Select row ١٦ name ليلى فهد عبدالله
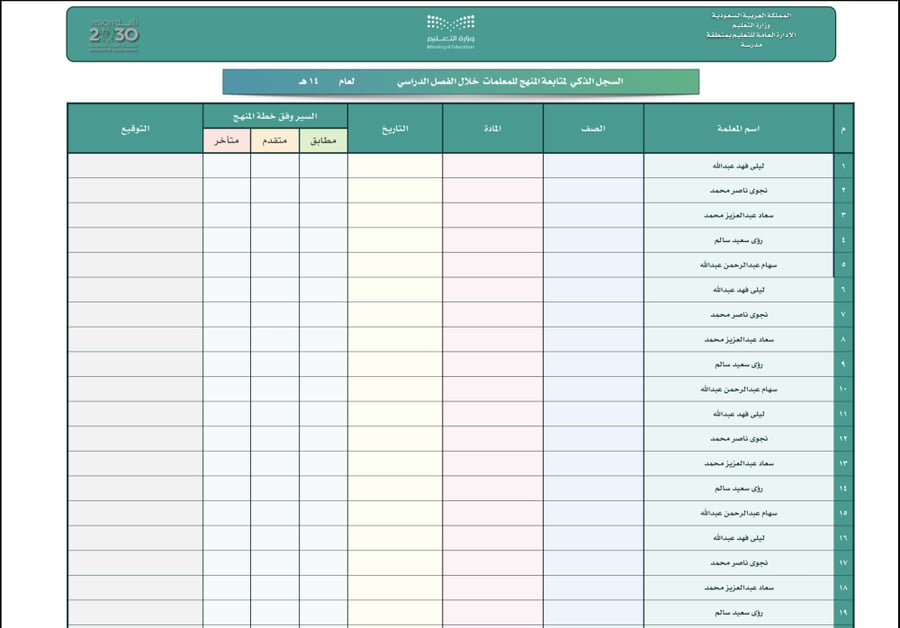 [738, 538]
